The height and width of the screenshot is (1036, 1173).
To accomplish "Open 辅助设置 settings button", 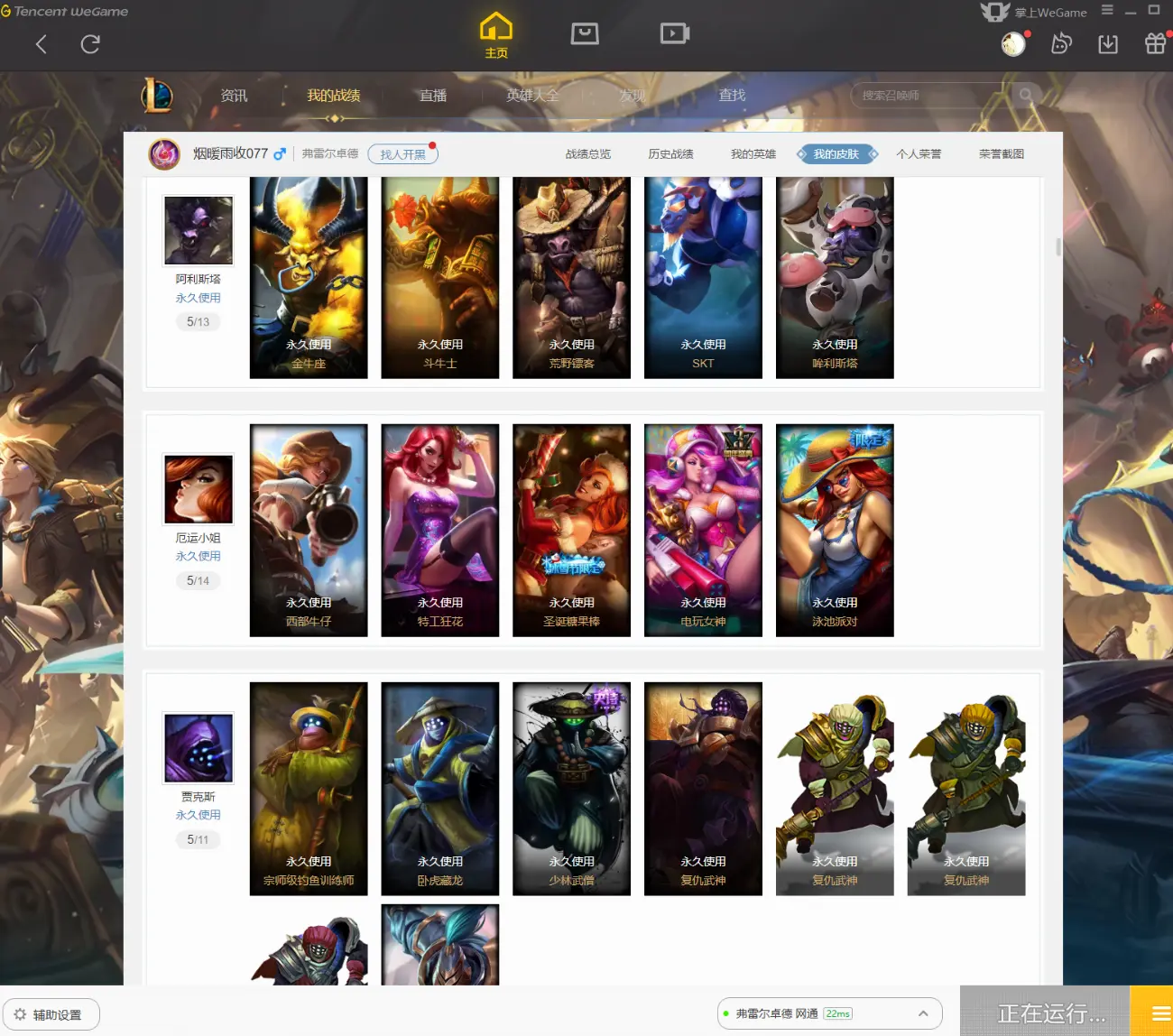I will (x=51, y=1015).
